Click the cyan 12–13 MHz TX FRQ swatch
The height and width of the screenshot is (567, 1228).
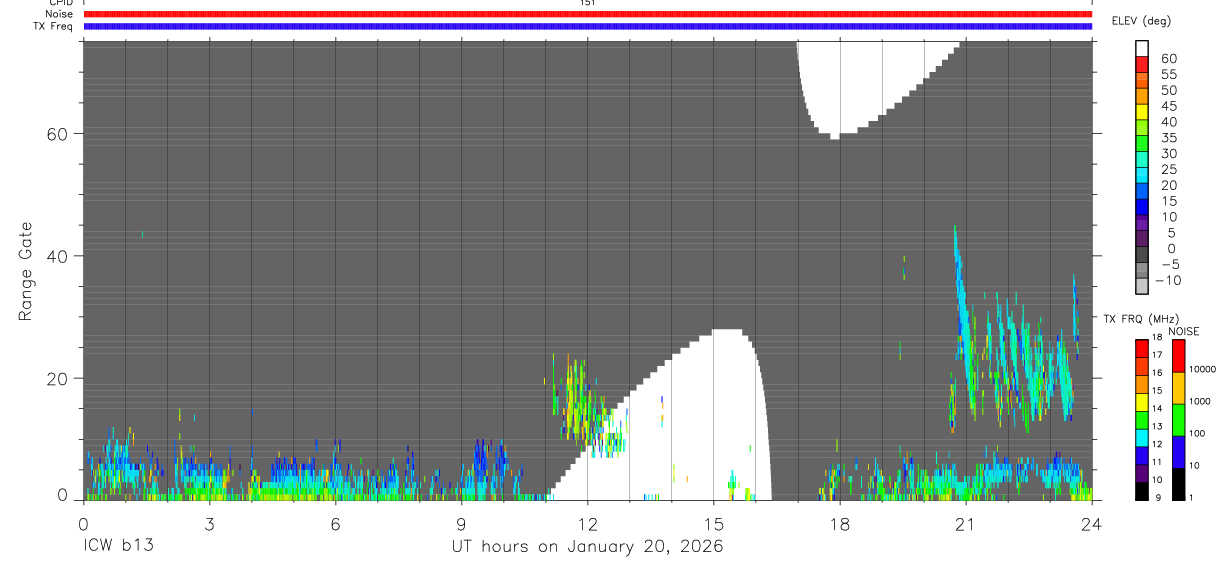coord(1142,437)
